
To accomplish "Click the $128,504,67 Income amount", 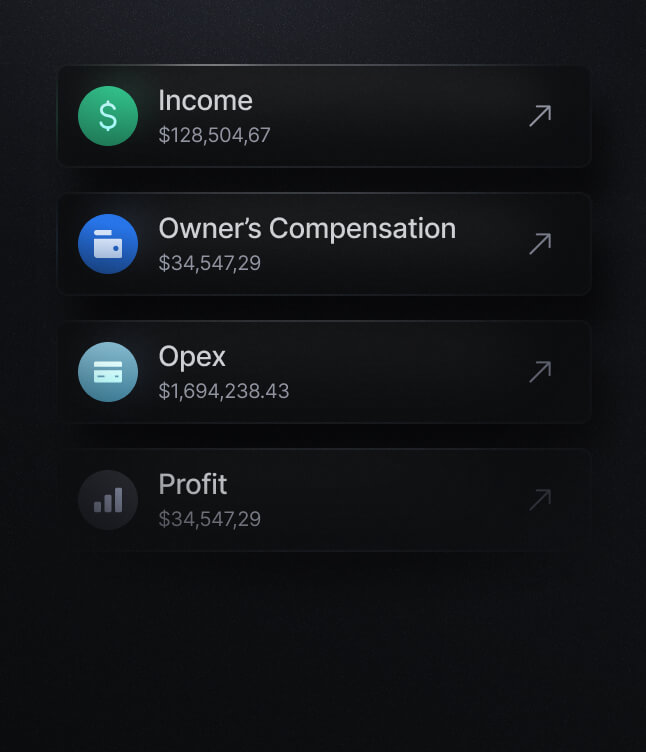I will (214, 135).
